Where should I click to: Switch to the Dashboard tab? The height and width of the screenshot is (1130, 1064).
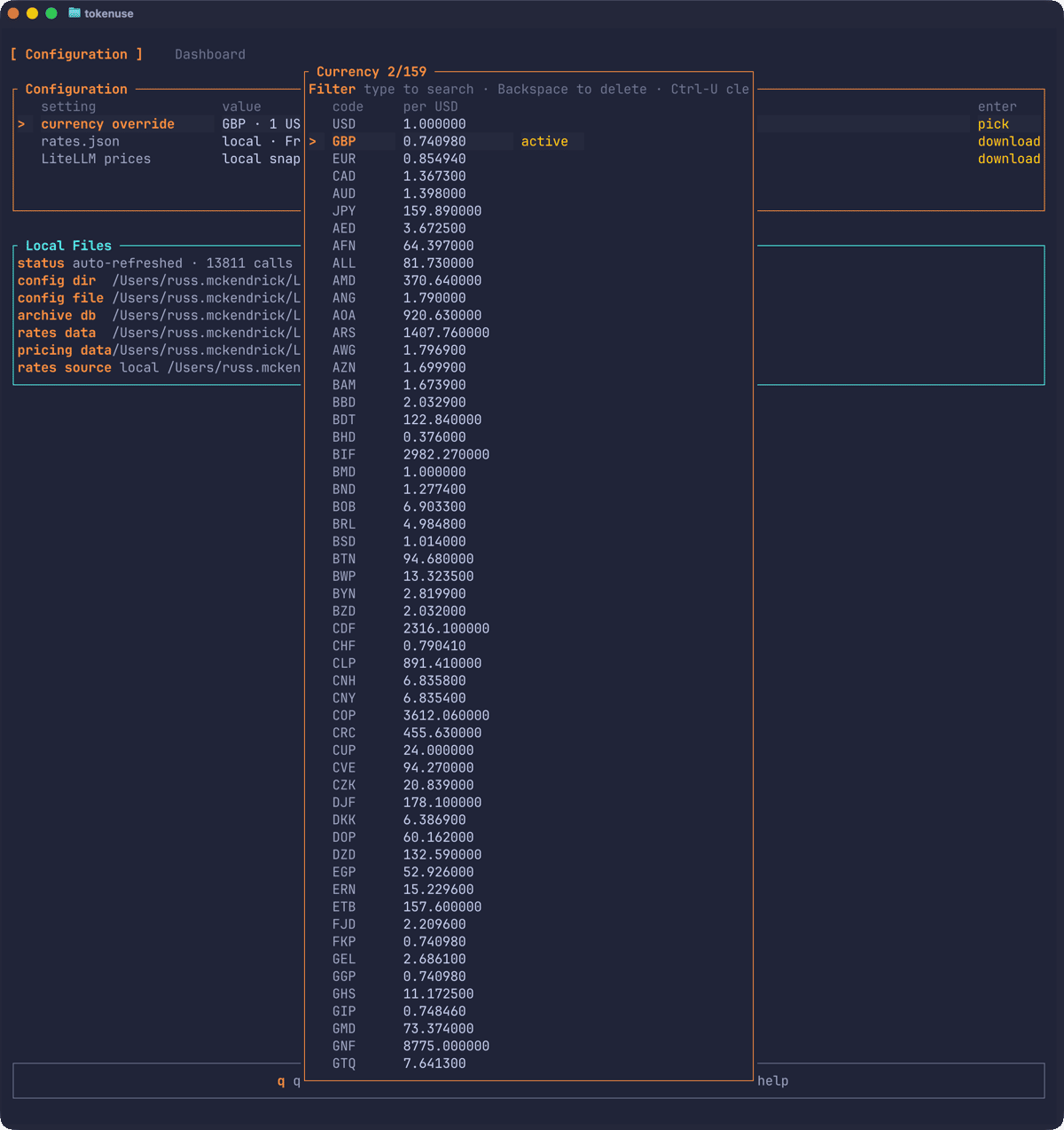pyautogui.click(x=210, y=54)
